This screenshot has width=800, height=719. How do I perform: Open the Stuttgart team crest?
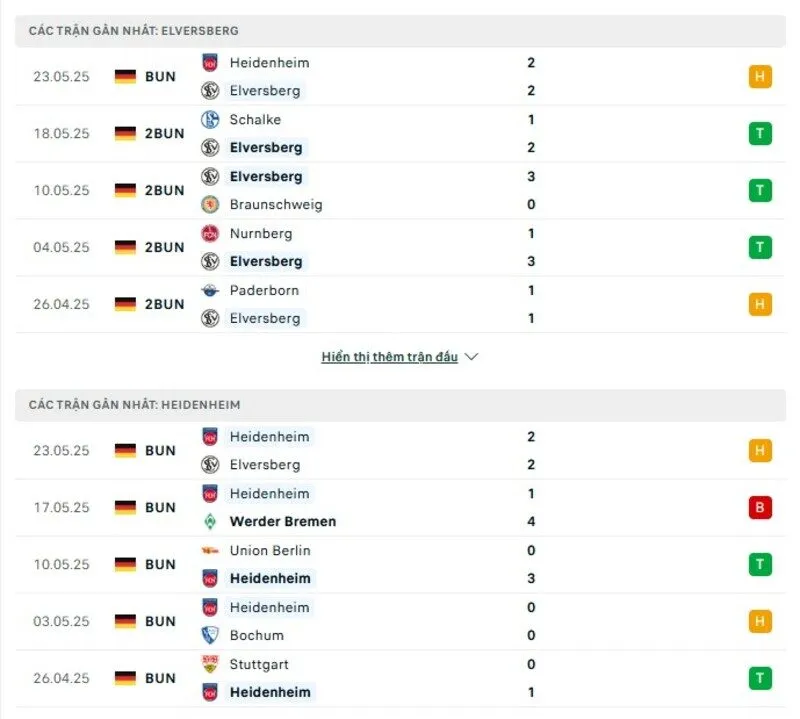click(210, 663)
